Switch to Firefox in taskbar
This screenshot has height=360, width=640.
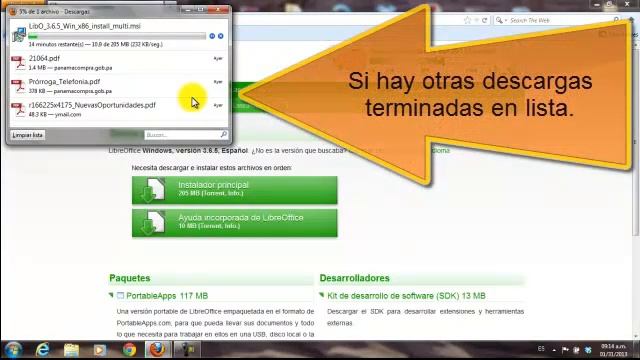[158, 350]
